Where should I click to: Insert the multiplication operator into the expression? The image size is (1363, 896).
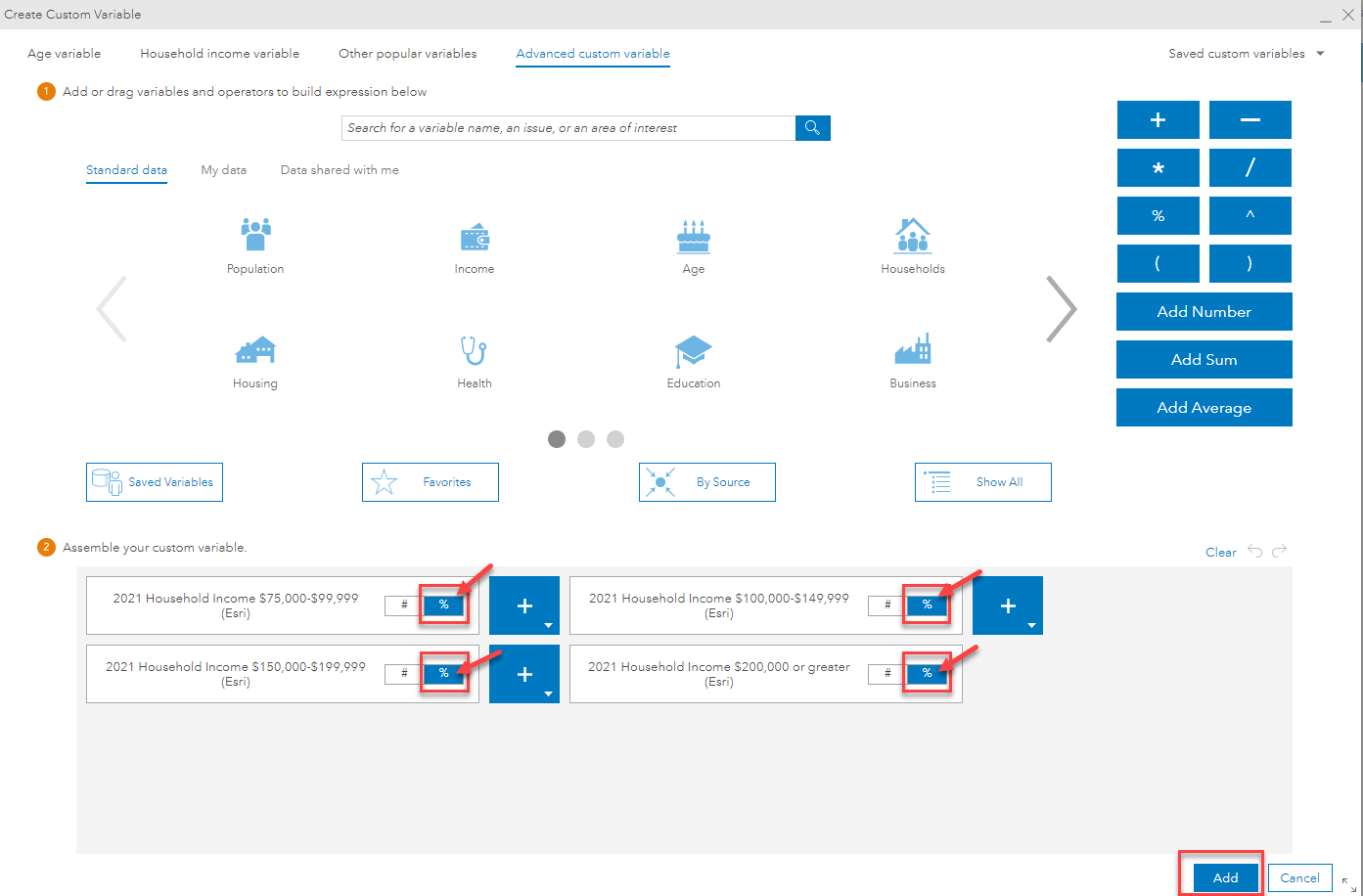(x=1158, y=167)
